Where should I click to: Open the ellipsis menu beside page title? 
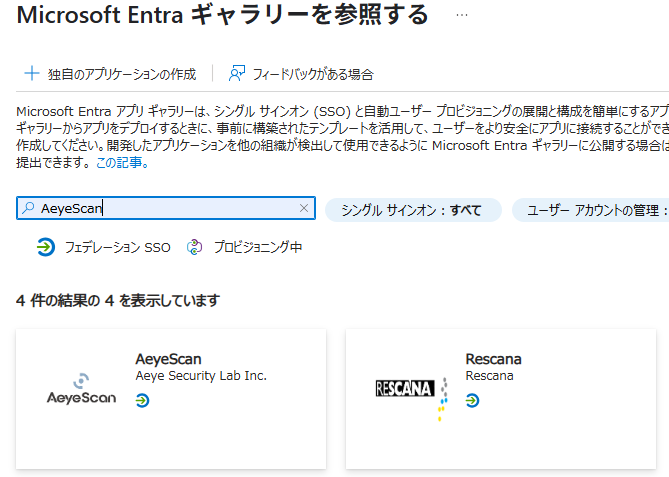tap(461, 16)
